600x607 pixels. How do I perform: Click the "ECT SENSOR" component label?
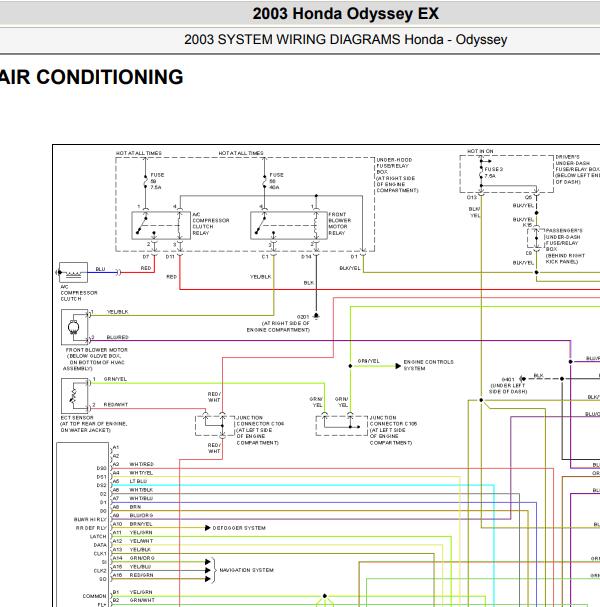[77, 418]
